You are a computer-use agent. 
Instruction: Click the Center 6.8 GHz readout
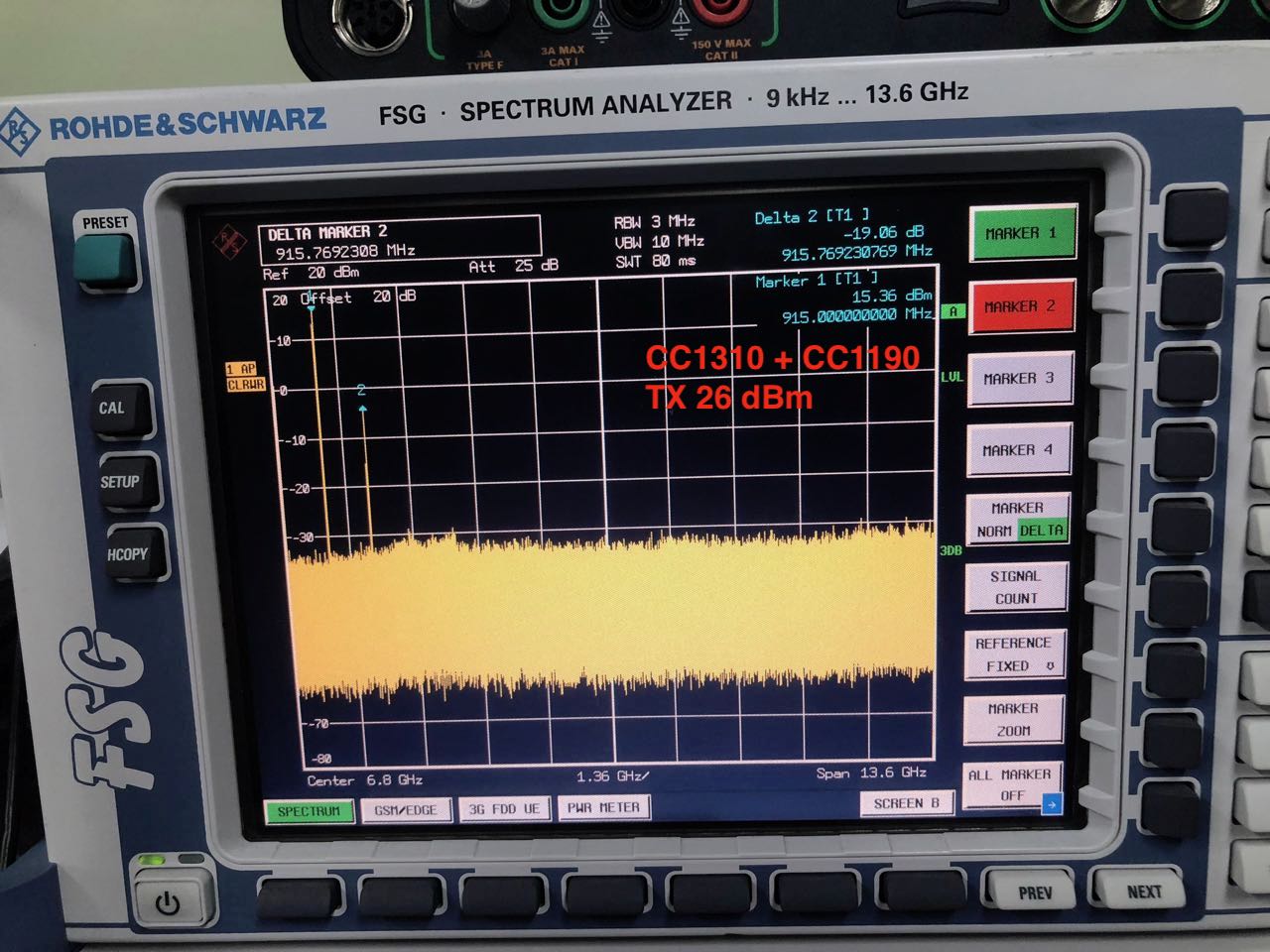365,780
